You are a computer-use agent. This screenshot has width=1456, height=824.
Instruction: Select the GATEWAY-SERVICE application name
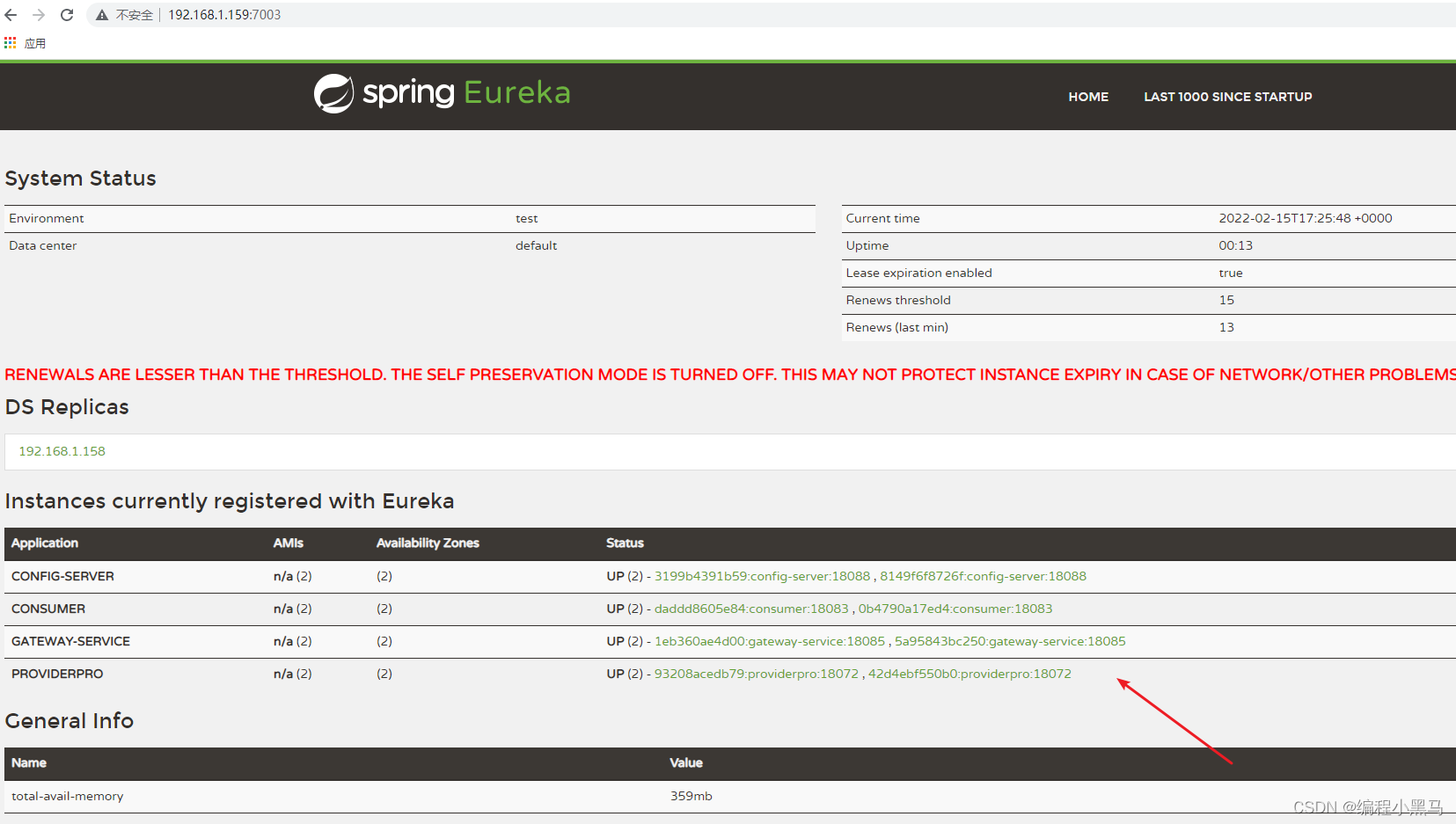70,641
